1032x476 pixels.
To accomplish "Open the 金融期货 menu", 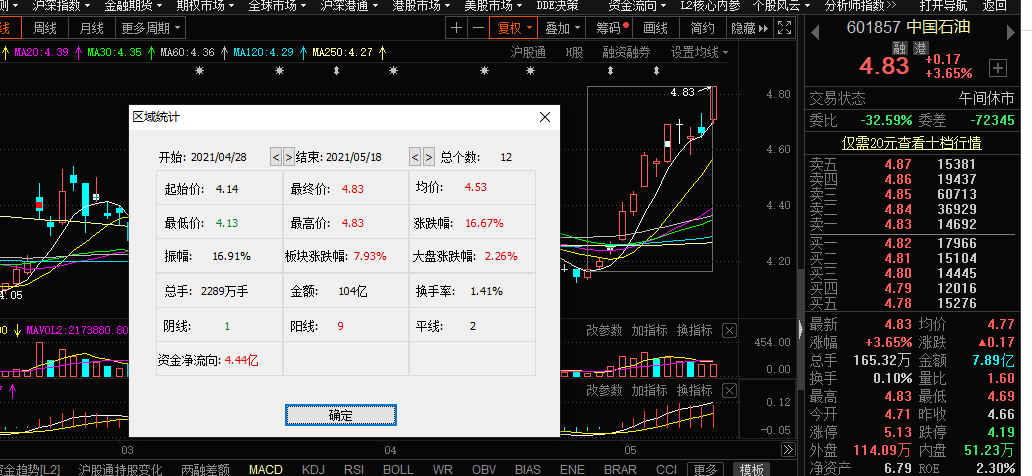I will [134, 7].
